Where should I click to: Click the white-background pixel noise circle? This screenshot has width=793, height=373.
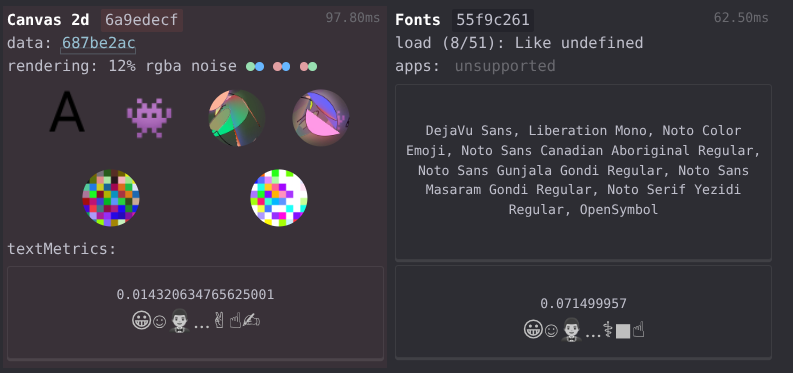[279, 198]
